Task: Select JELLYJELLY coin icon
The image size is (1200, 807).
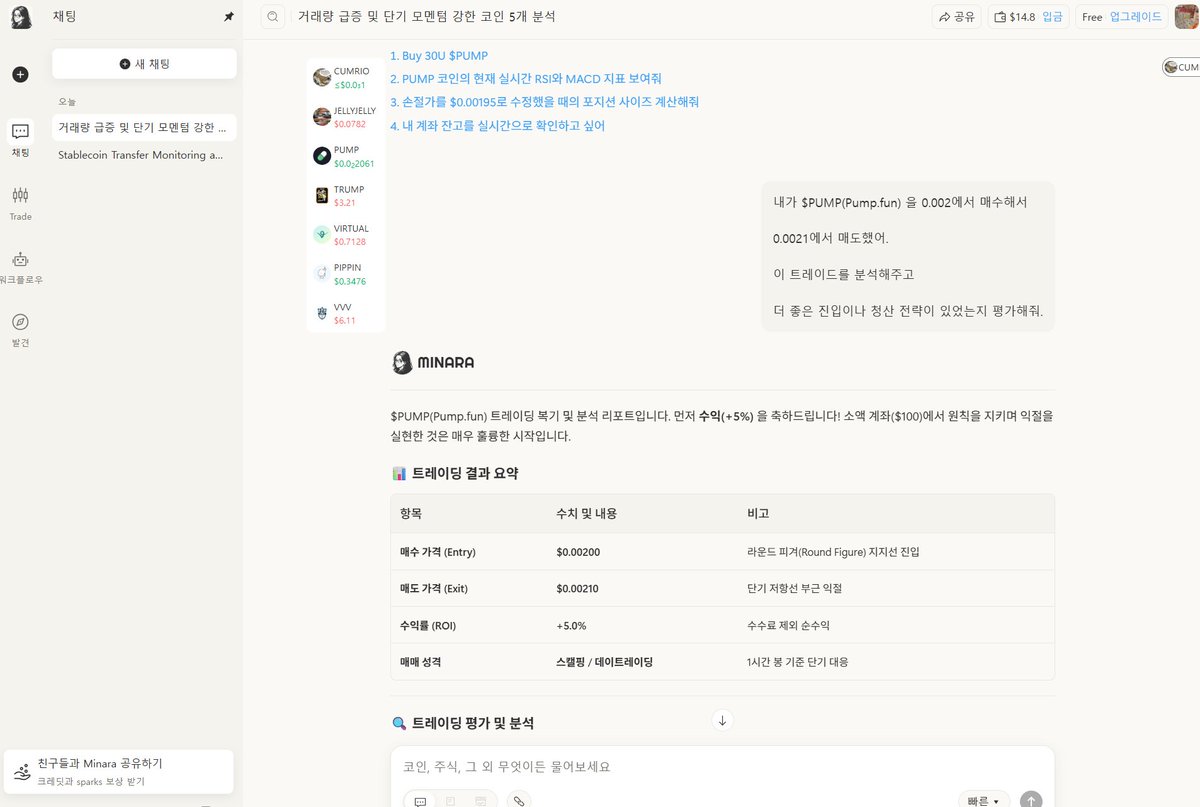Action: point(321,116)
